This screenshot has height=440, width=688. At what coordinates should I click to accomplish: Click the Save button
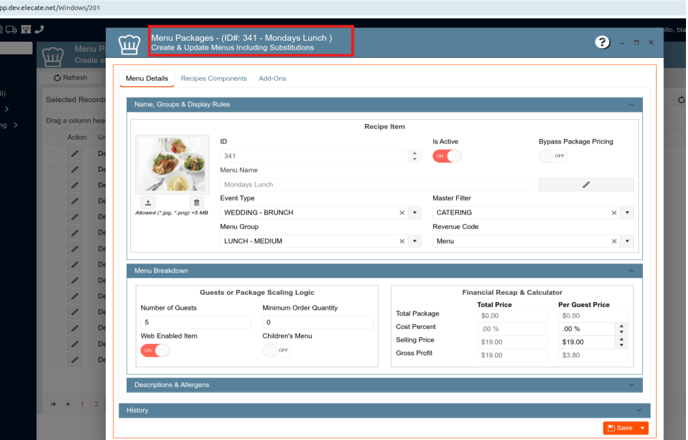pos(620,428)
